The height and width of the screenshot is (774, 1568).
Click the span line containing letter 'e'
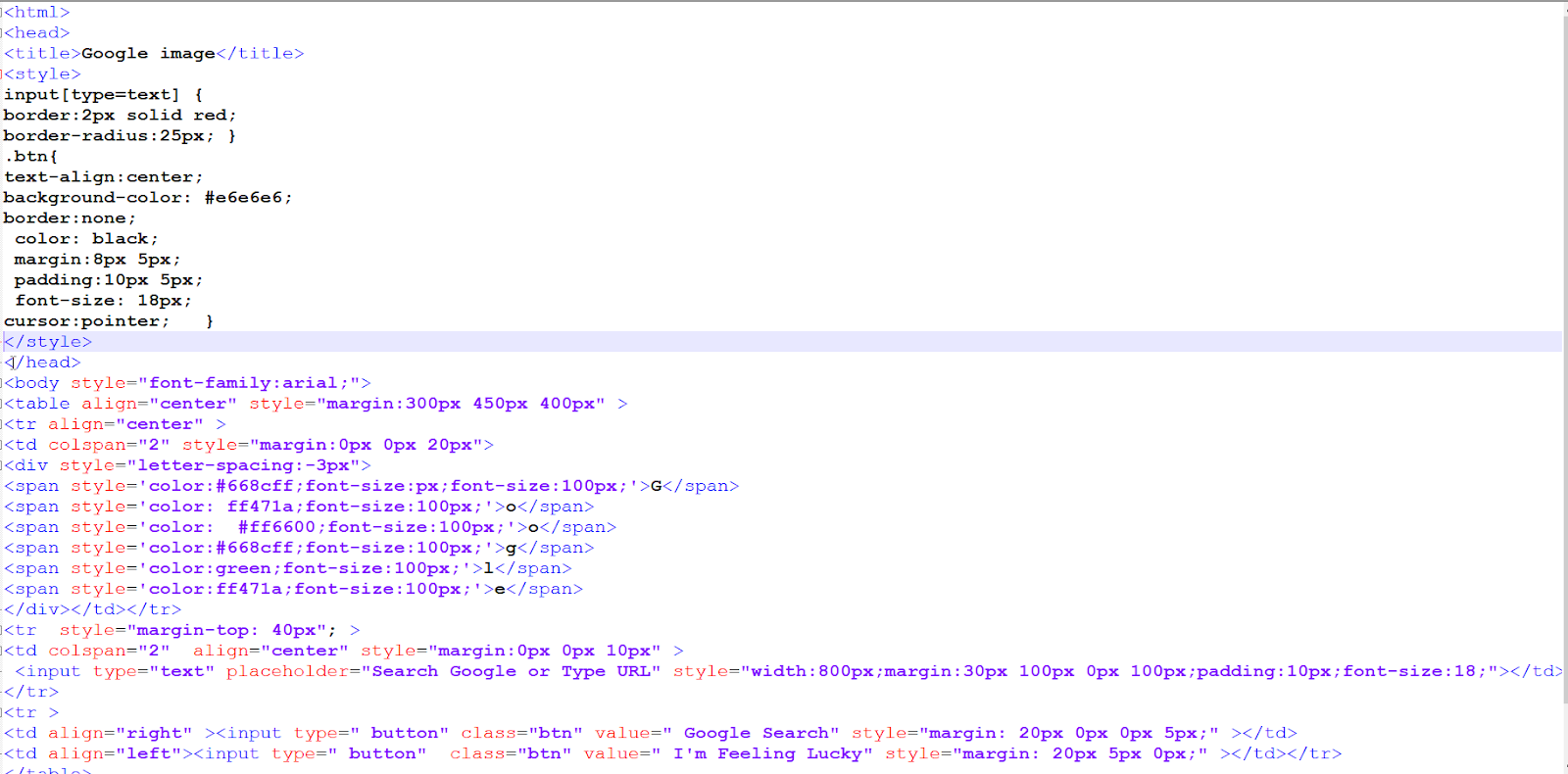[294, 588]
